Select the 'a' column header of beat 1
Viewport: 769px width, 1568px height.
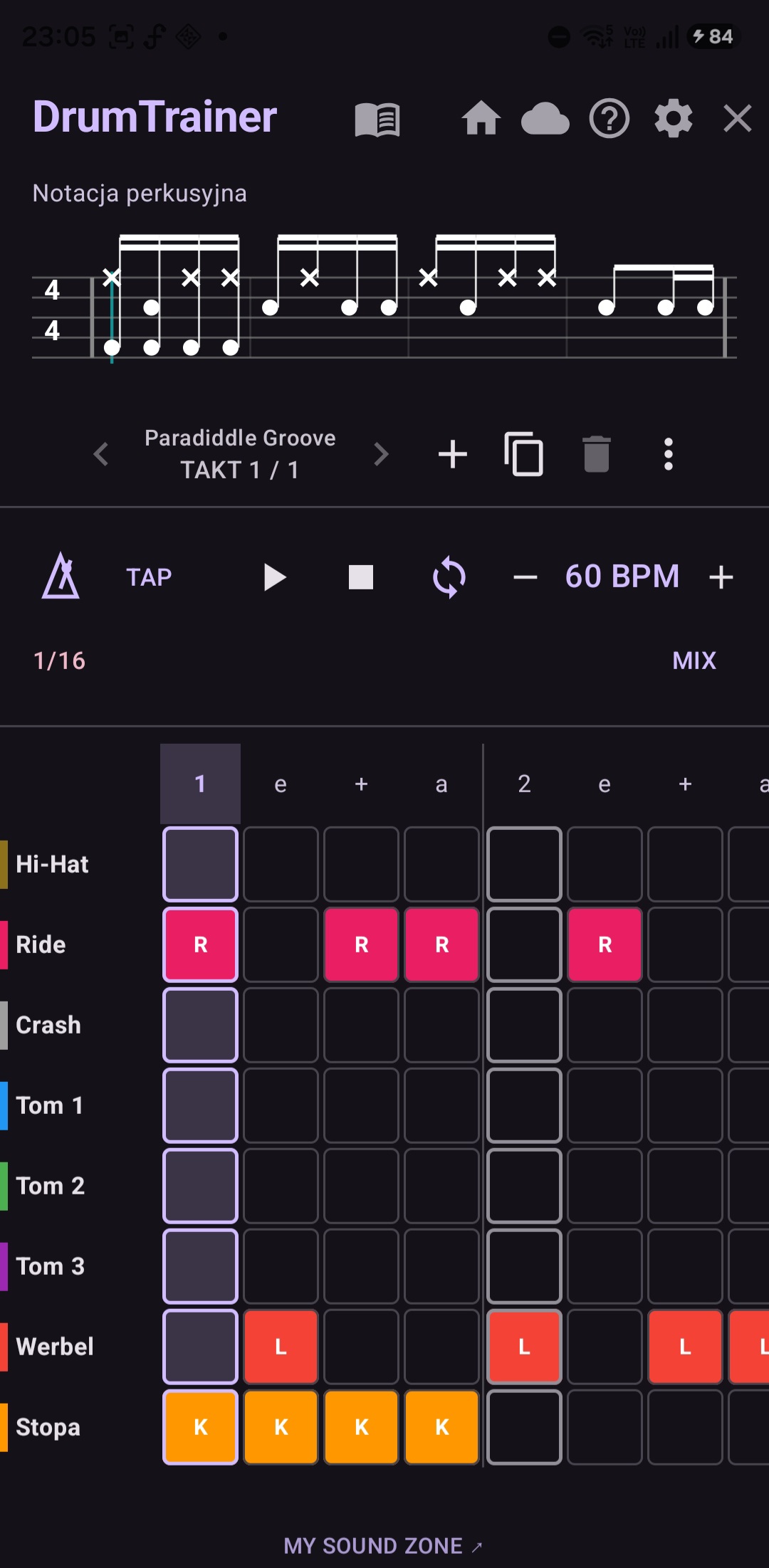coord(441,784)
